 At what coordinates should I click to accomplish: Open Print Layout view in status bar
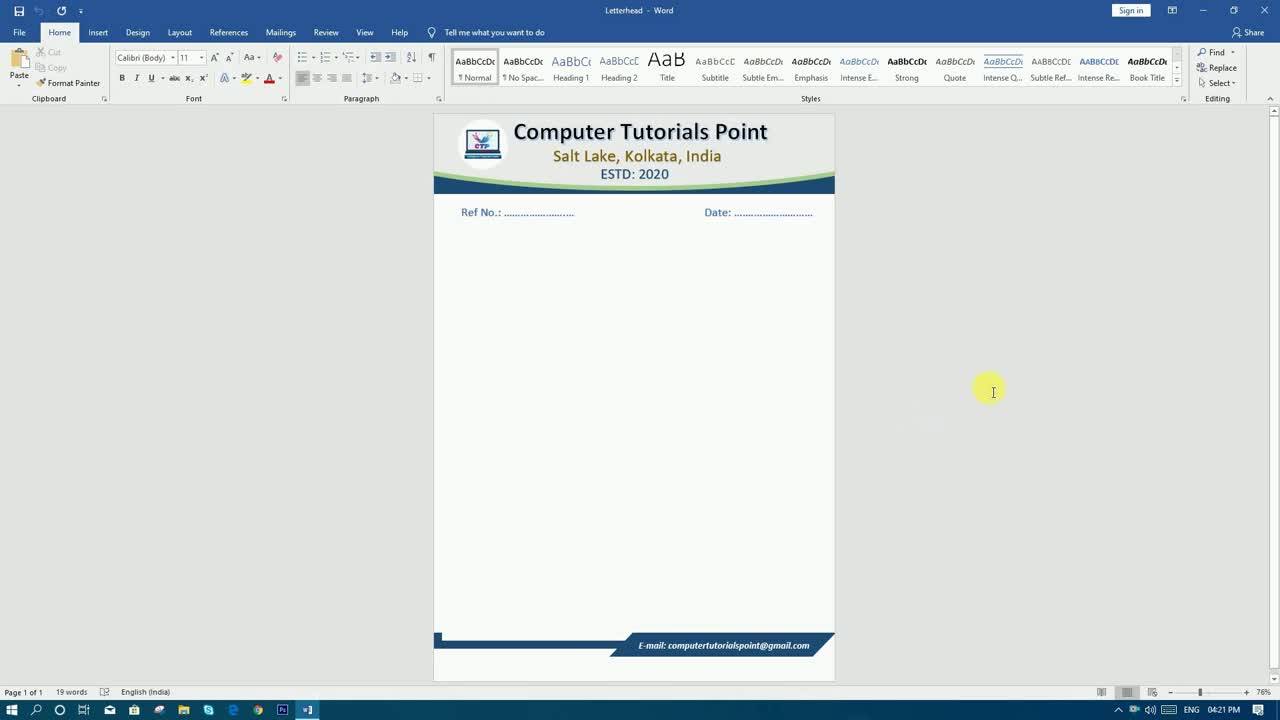click(x=1127, y=692)
